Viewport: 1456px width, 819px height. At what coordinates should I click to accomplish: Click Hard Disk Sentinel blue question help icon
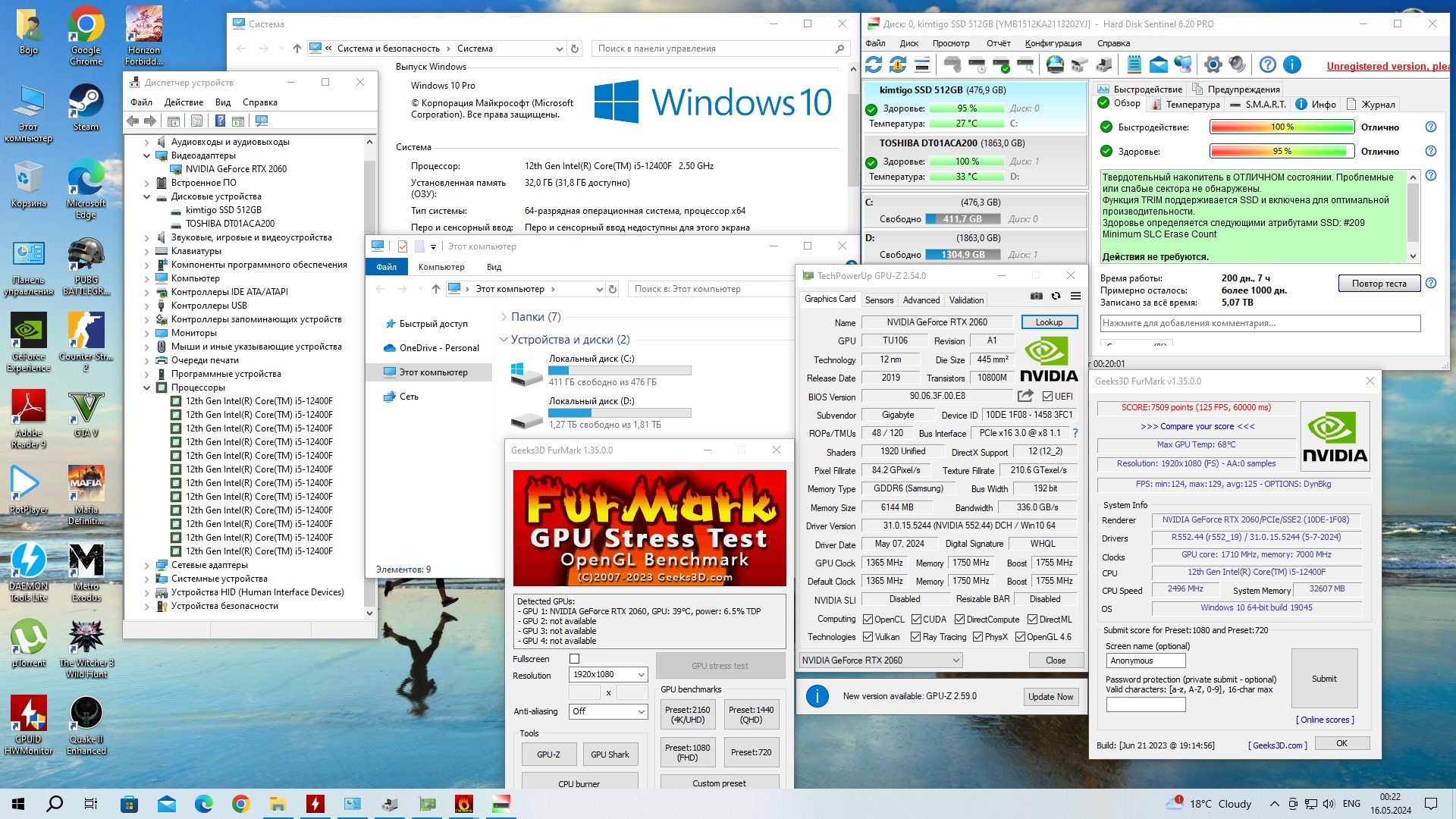(1268, 64)
